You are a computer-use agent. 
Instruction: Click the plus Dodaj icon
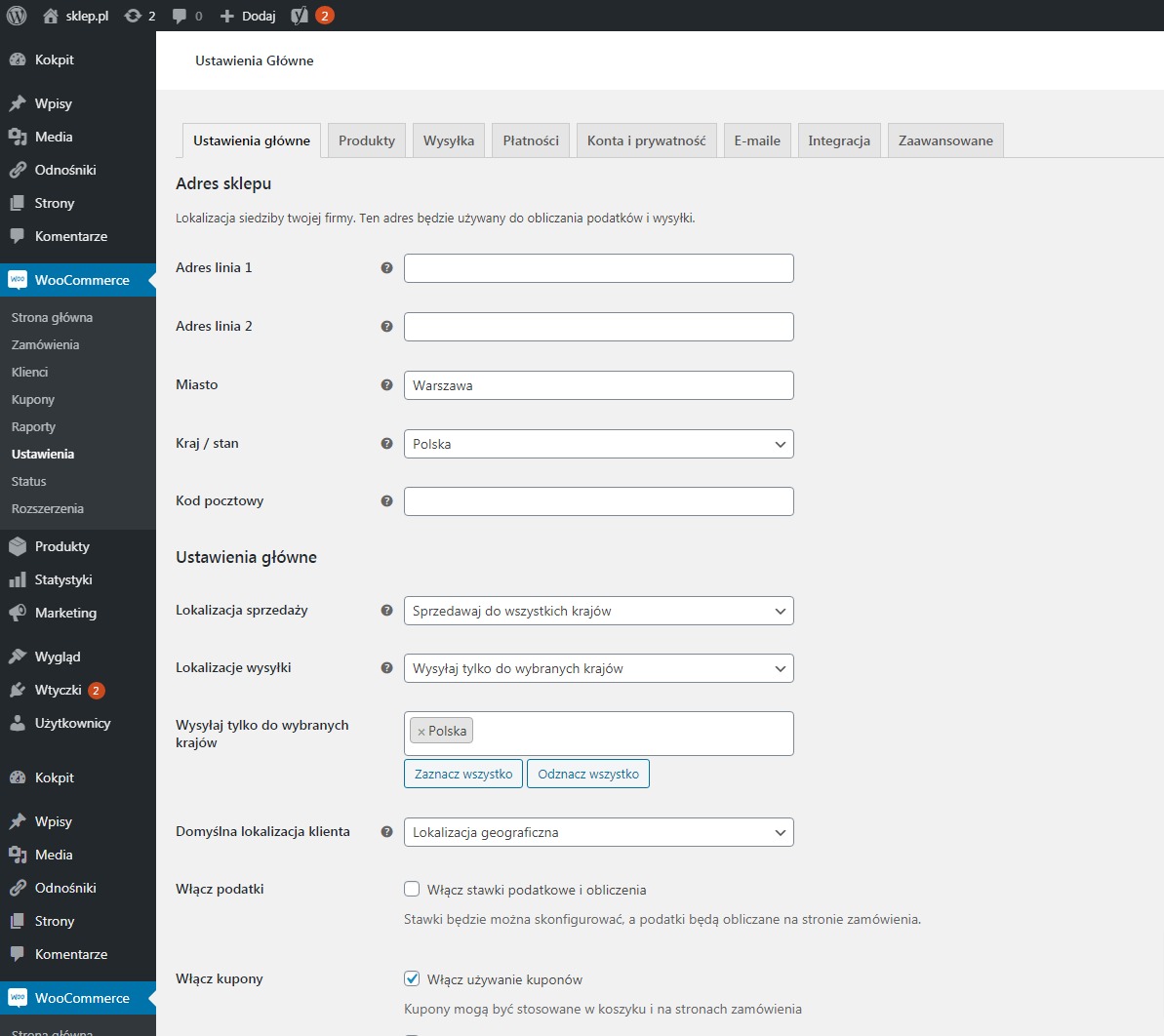[x=227, y=16]
